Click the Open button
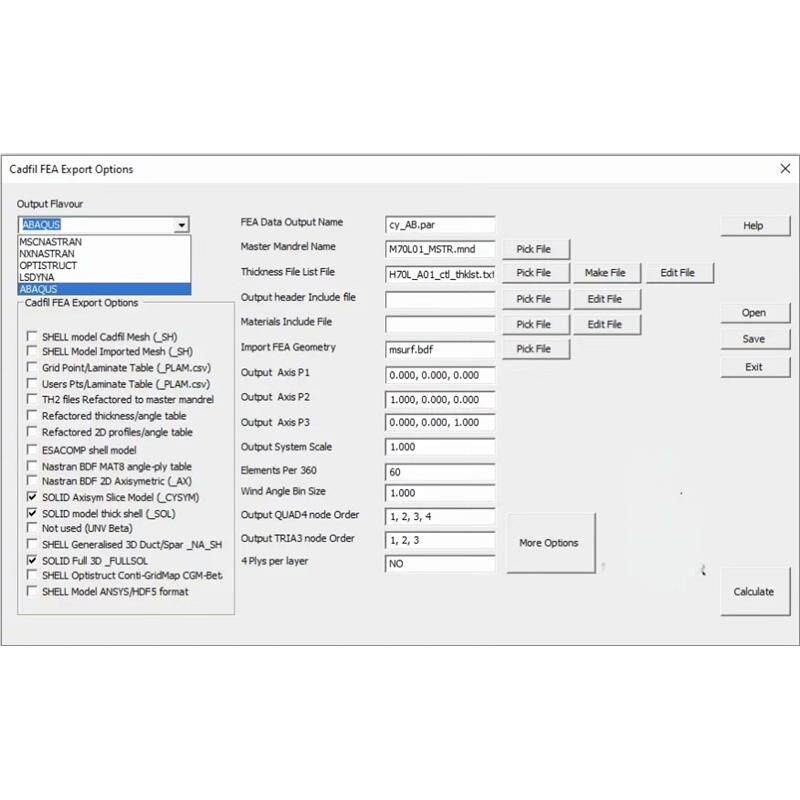This screenshot has height=800, width=800. 755,313
